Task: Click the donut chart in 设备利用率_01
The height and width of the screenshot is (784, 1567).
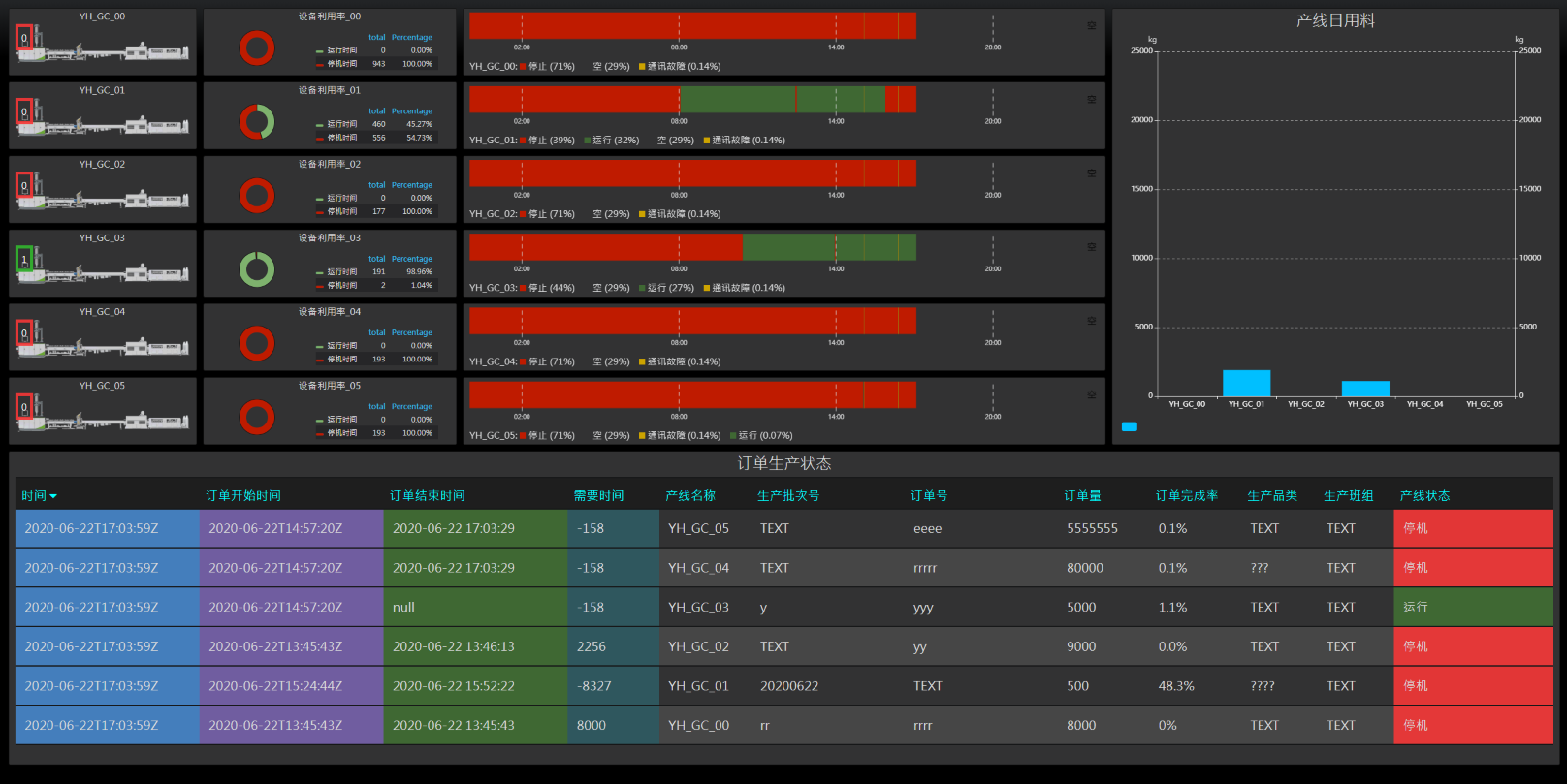Action: (257, 122)
